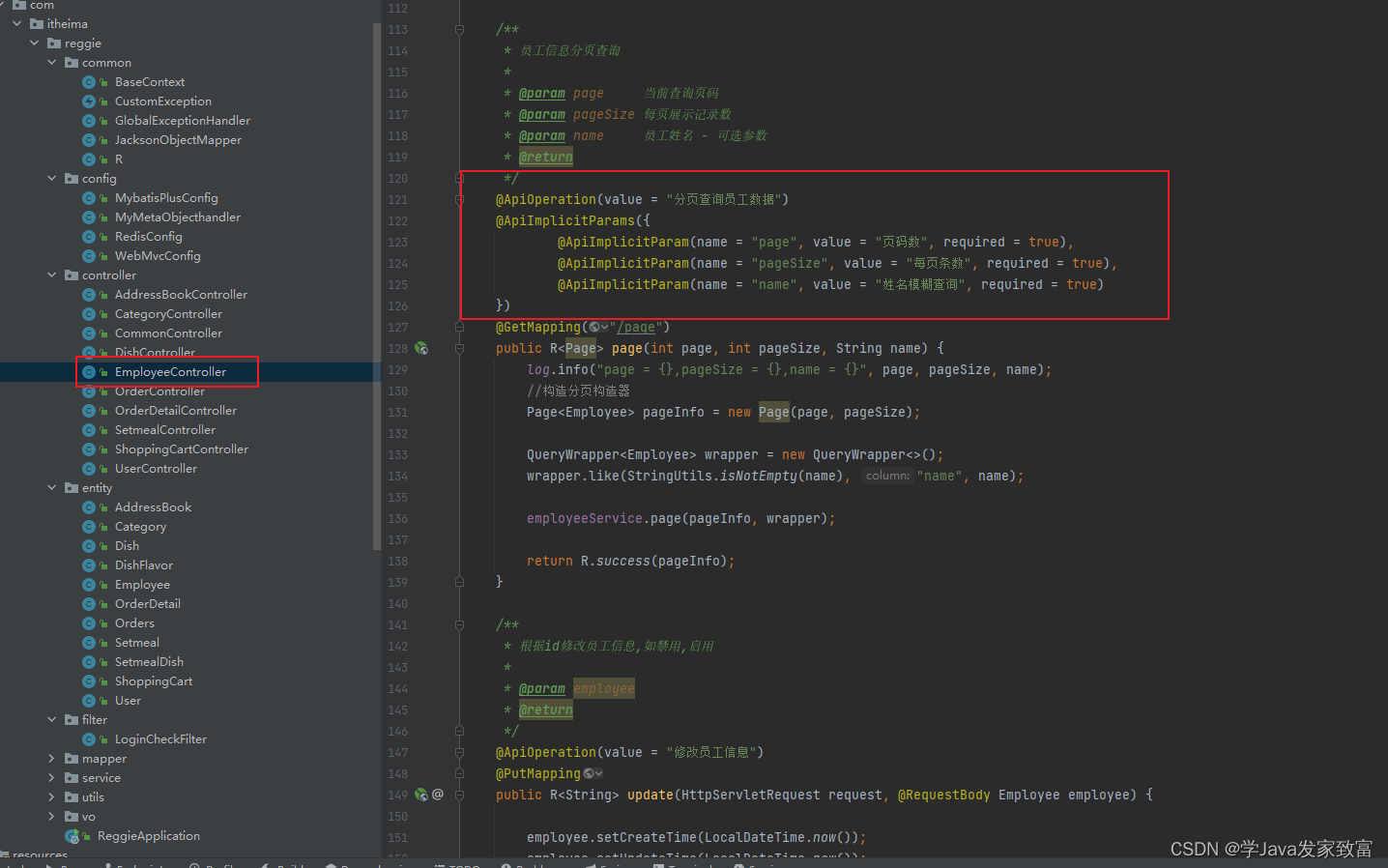
Task: Click the "column:" inlay hint on line 134
Action: tap(887, 476)
